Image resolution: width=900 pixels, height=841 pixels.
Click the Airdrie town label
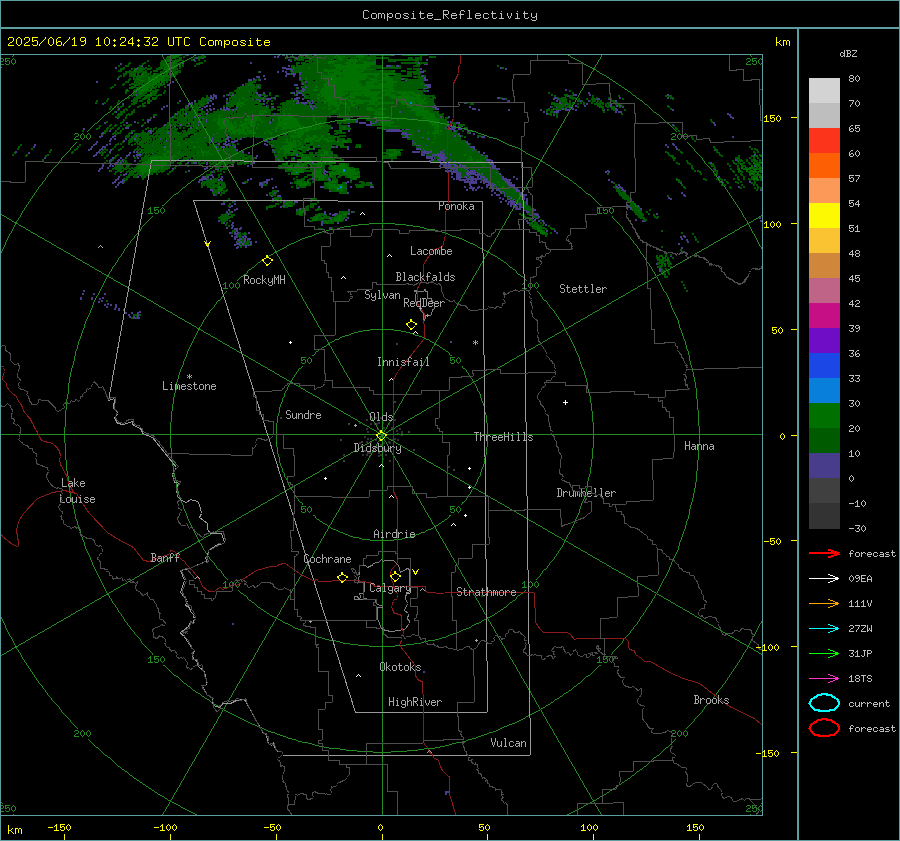pos(394,534)
